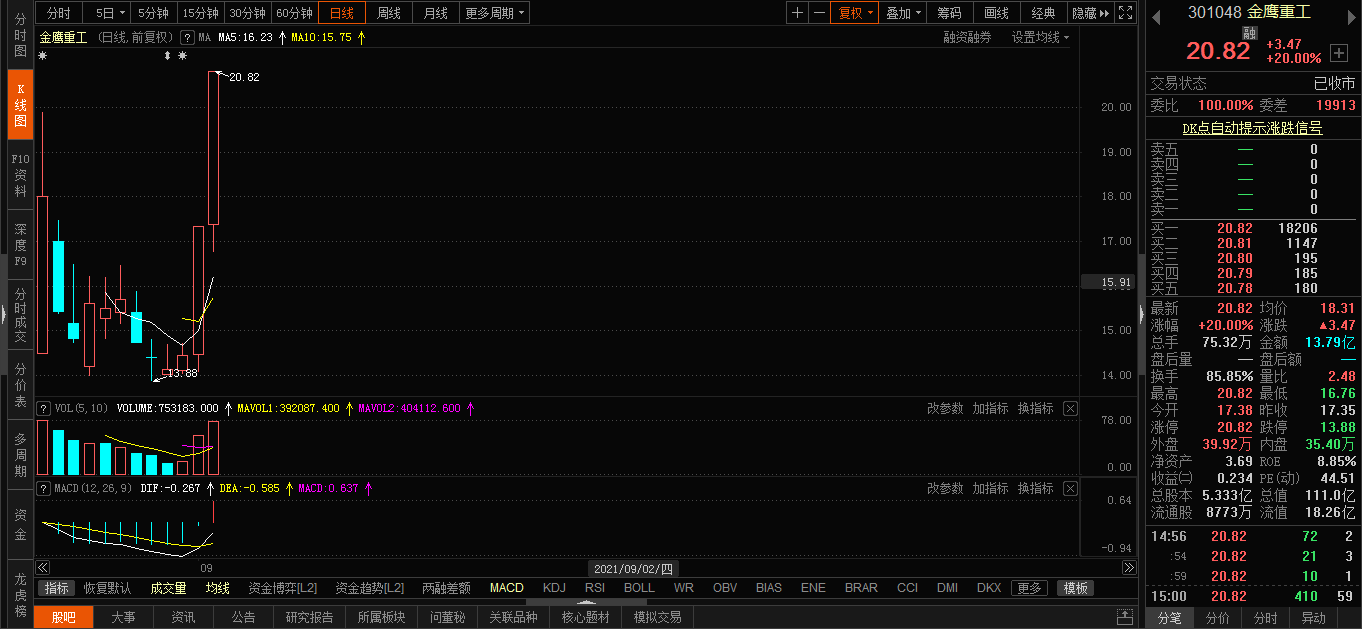This screenshot has width=1362, height=629.
Task: Switch chart to 15分钟 period
Action: [199, 13]
